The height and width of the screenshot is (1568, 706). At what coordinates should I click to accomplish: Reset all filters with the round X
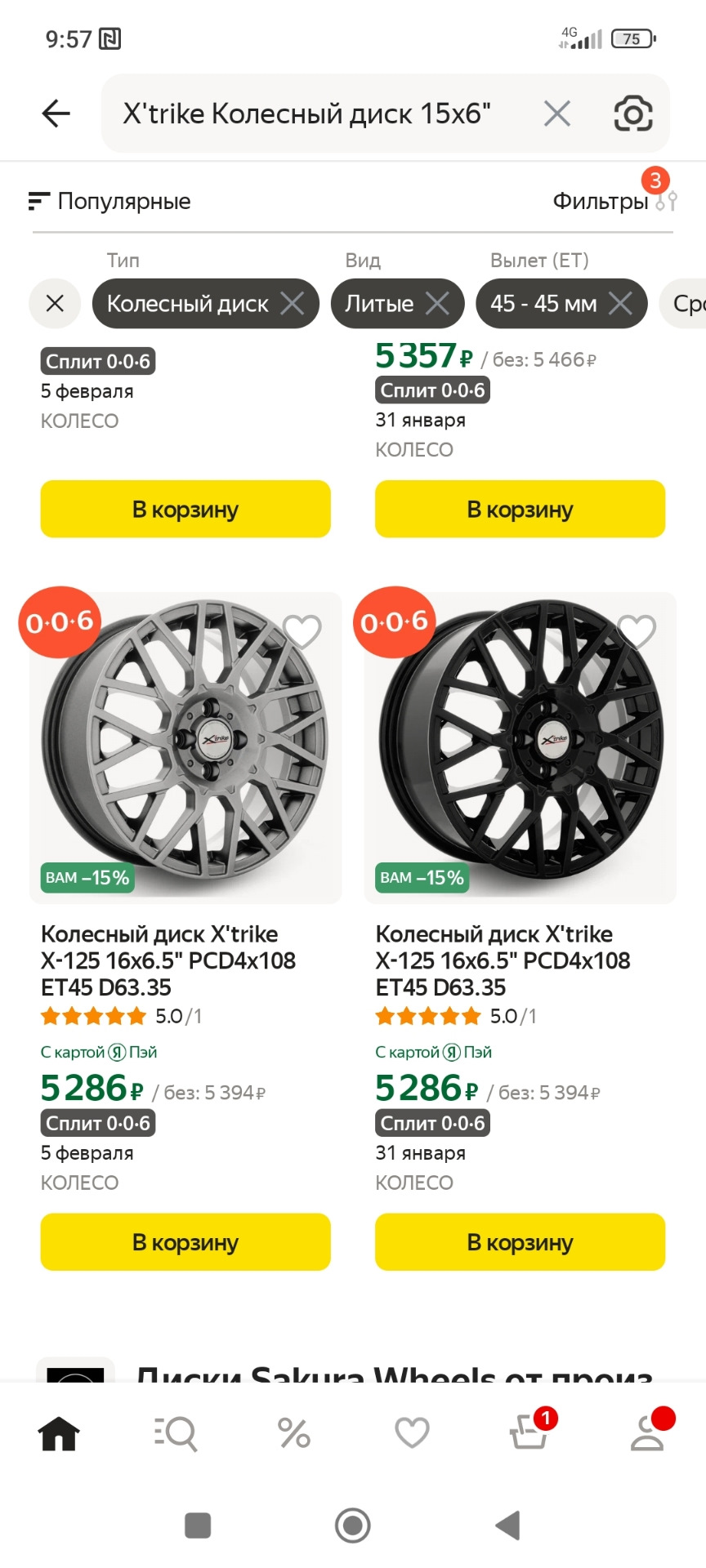point(55,304)
